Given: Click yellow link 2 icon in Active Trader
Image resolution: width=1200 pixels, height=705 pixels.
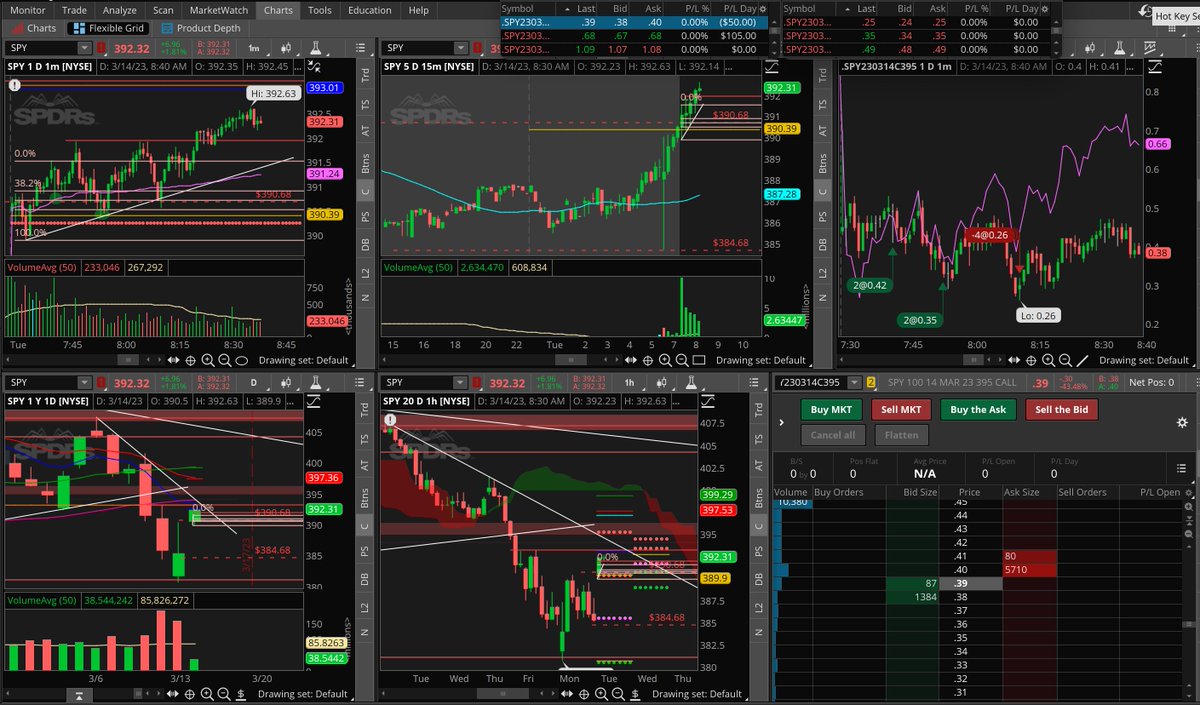Looking at the screenshot, I should click(x=871, y=383).
